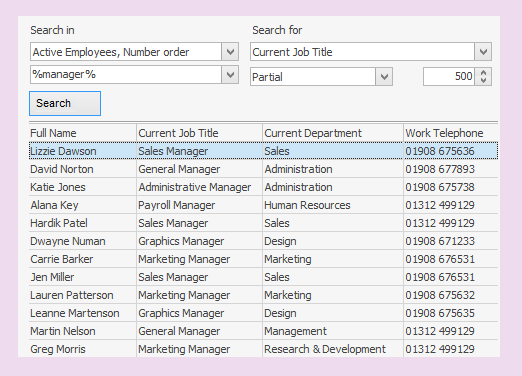Sort by the Work Telephone column header

(x=451, y=133)
